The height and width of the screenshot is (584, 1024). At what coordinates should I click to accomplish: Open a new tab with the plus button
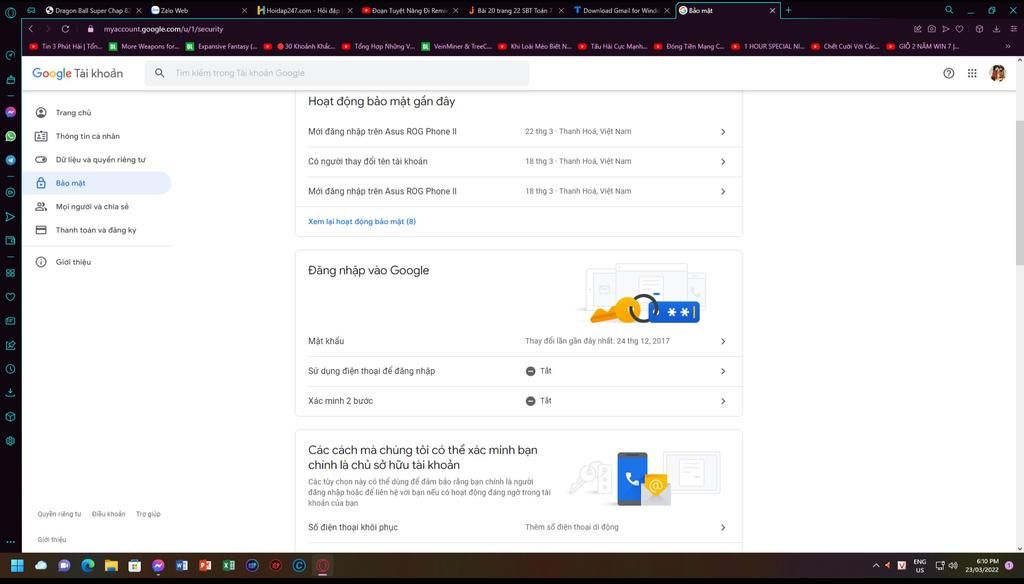[788, 10]
